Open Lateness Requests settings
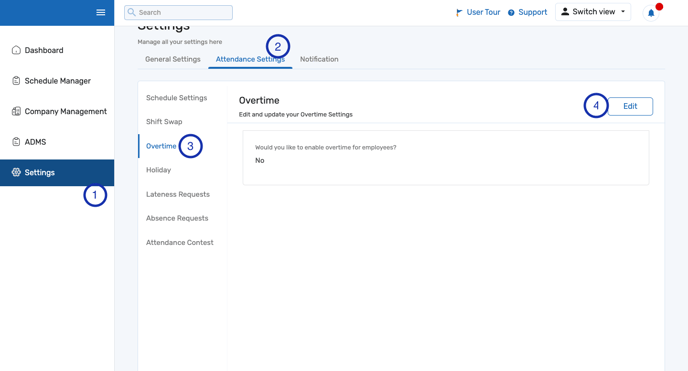This screenshot has height=371, width=688. click(x=178, y=194)
